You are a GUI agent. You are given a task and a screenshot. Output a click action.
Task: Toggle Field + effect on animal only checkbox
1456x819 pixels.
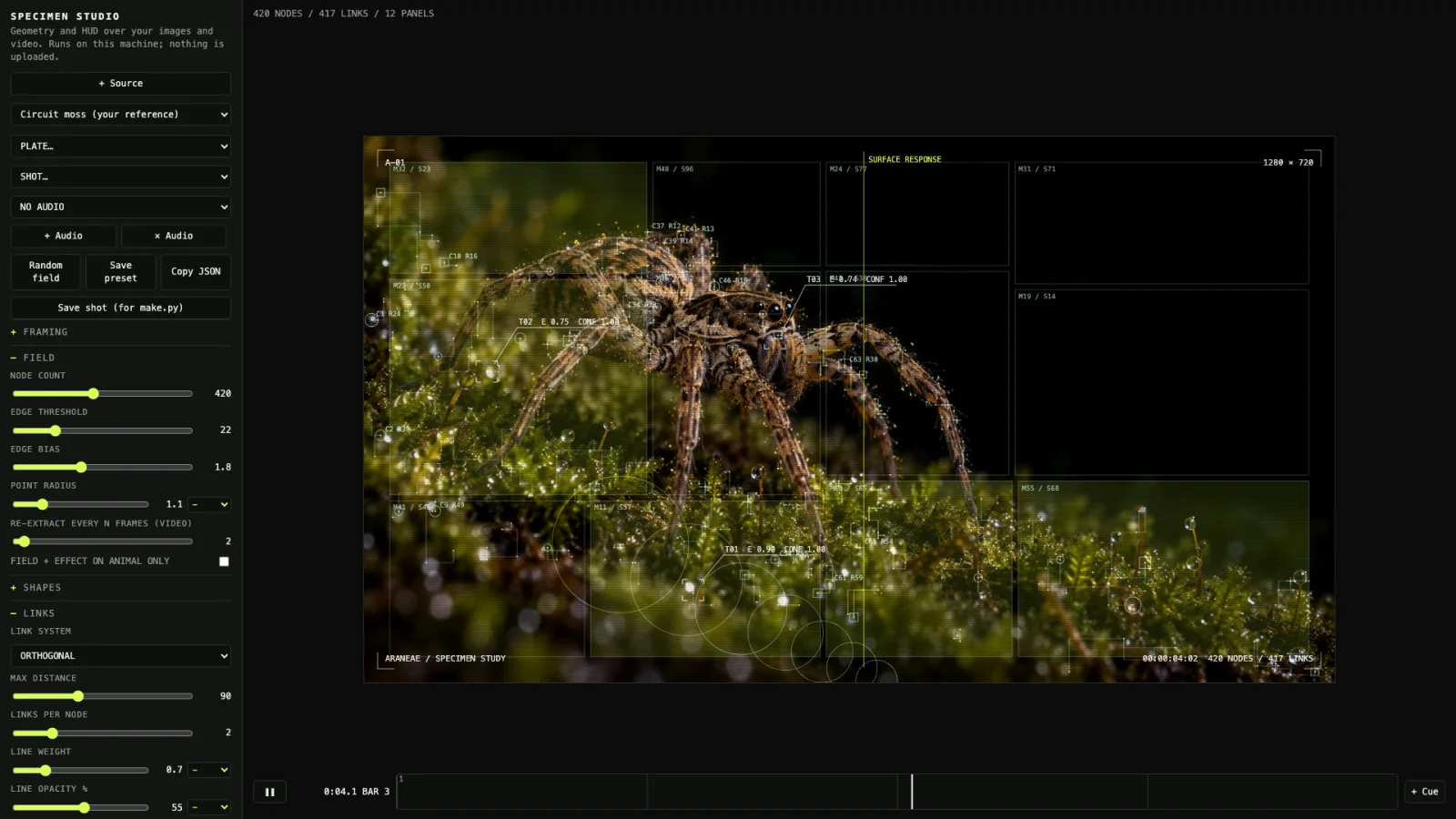[x=224, y=561]
